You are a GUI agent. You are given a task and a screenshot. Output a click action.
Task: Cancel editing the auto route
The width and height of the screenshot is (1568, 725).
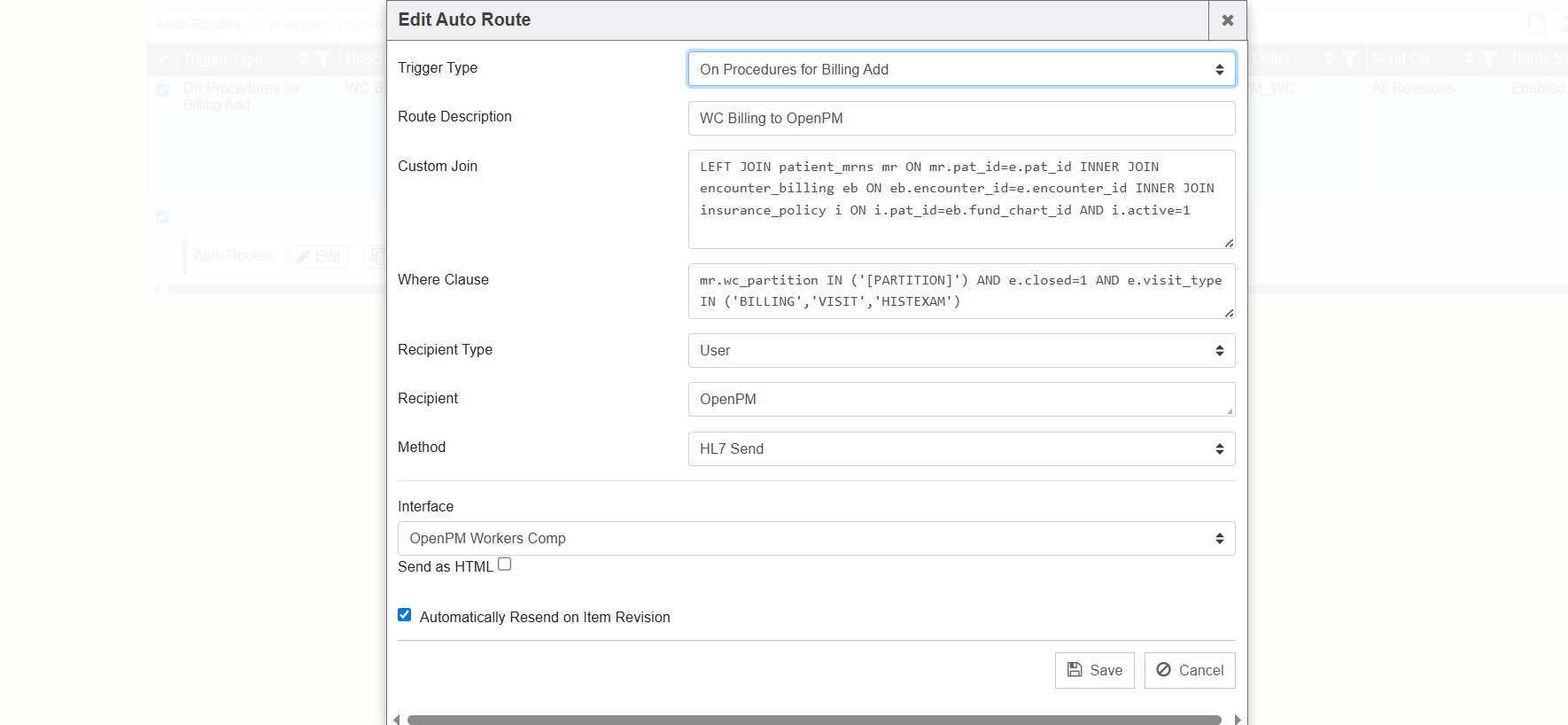point(1189,670)
